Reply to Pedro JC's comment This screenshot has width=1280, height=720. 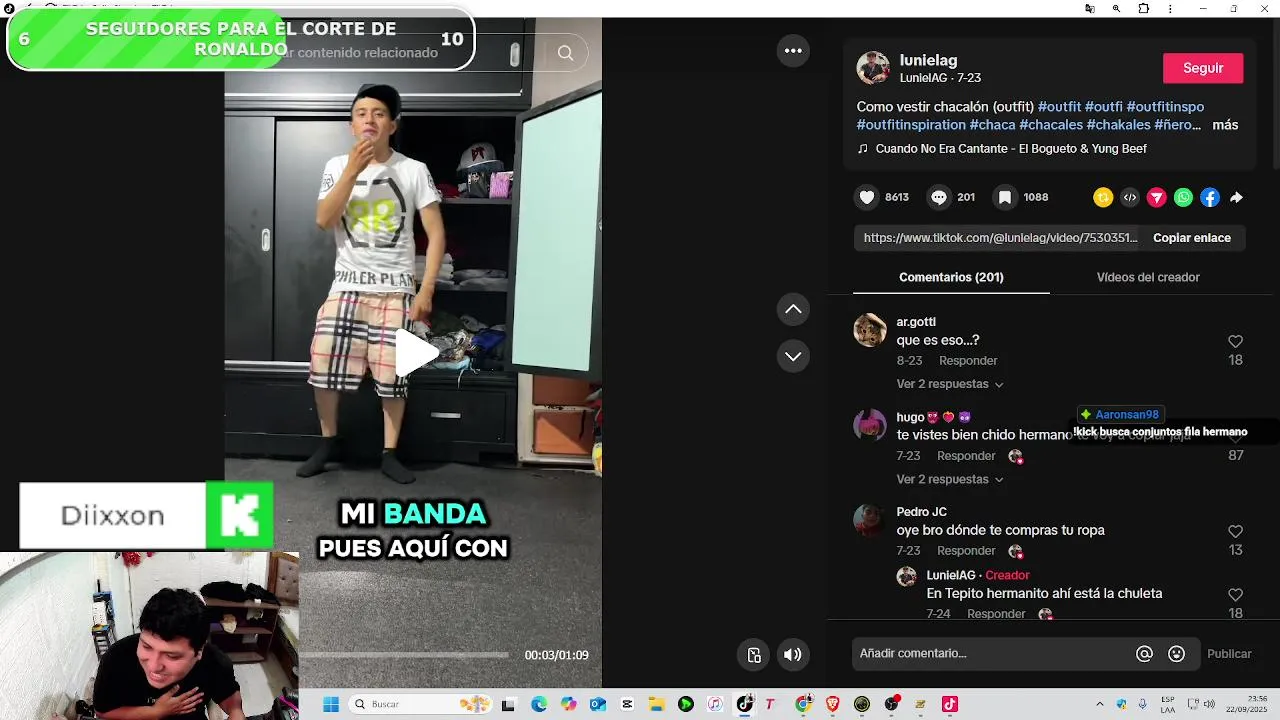tap(966, 550)
